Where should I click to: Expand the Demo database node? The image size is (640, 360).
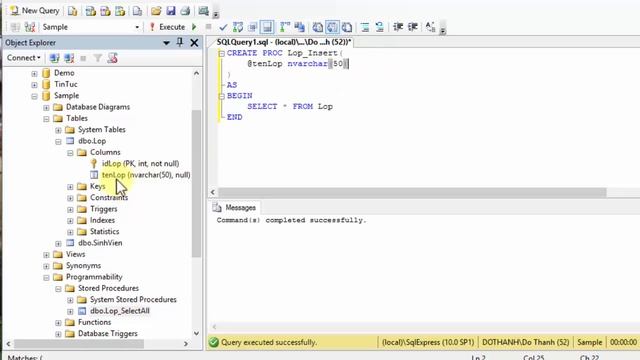34,73
